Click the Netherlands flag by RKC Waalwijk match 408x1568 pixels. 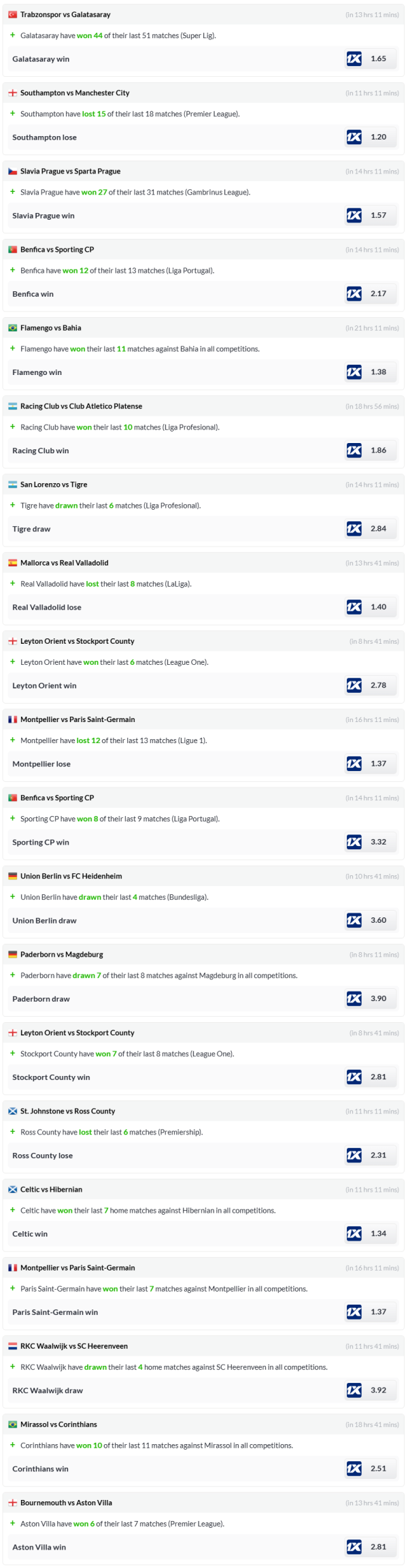pos(12,1346)
